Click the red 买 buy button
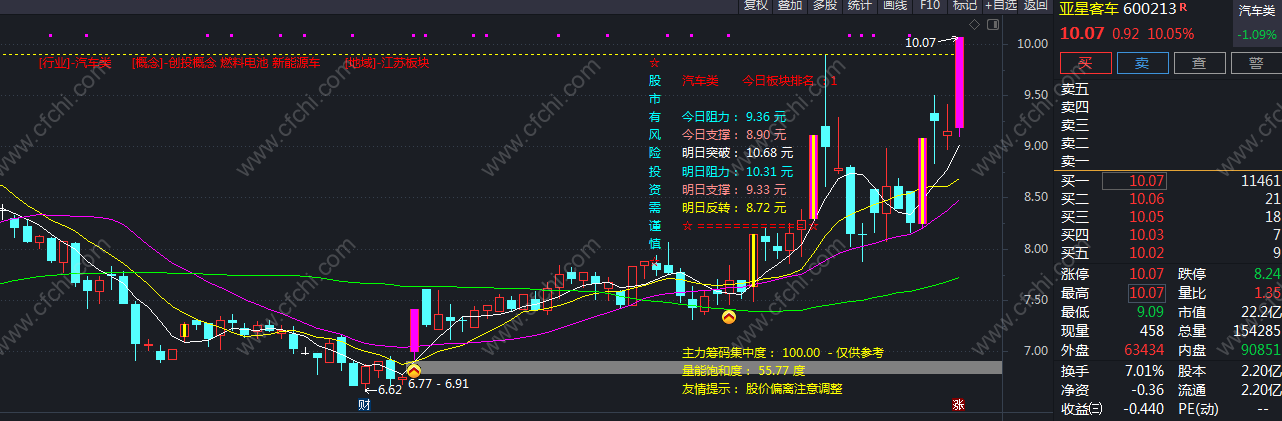The height and width of the screenshot is (421, 1282). (1086, 63)
